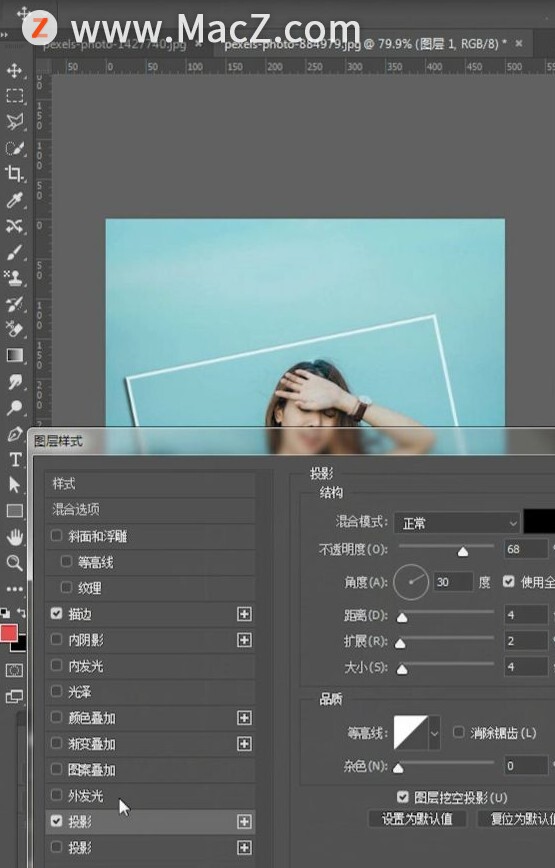Add another 颜色叠加 effect with plus
The width and height of the screenshot is (555, 868).
(x=244, y=718)
